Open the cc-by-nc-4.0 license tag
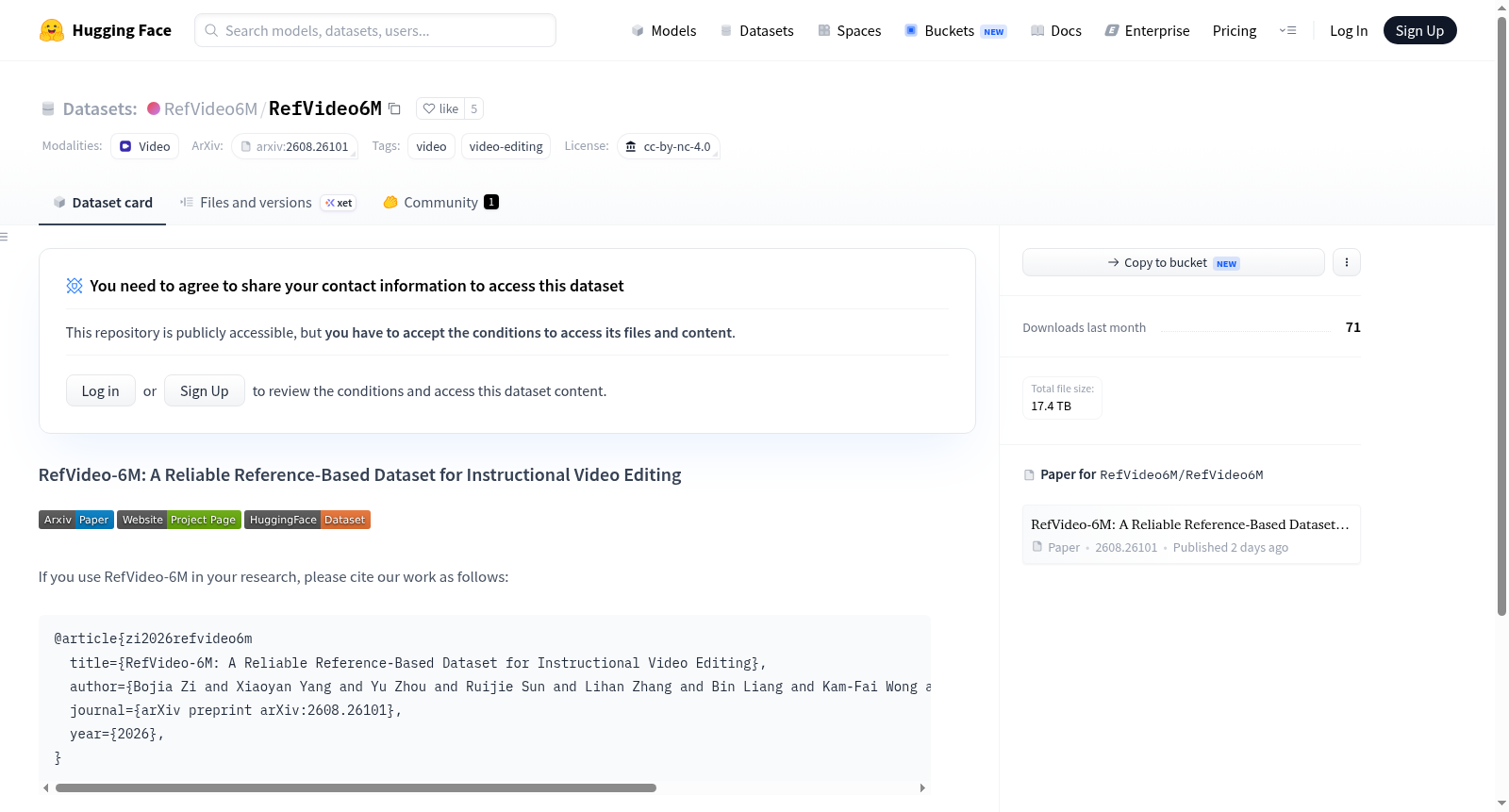 pos(669,146)
